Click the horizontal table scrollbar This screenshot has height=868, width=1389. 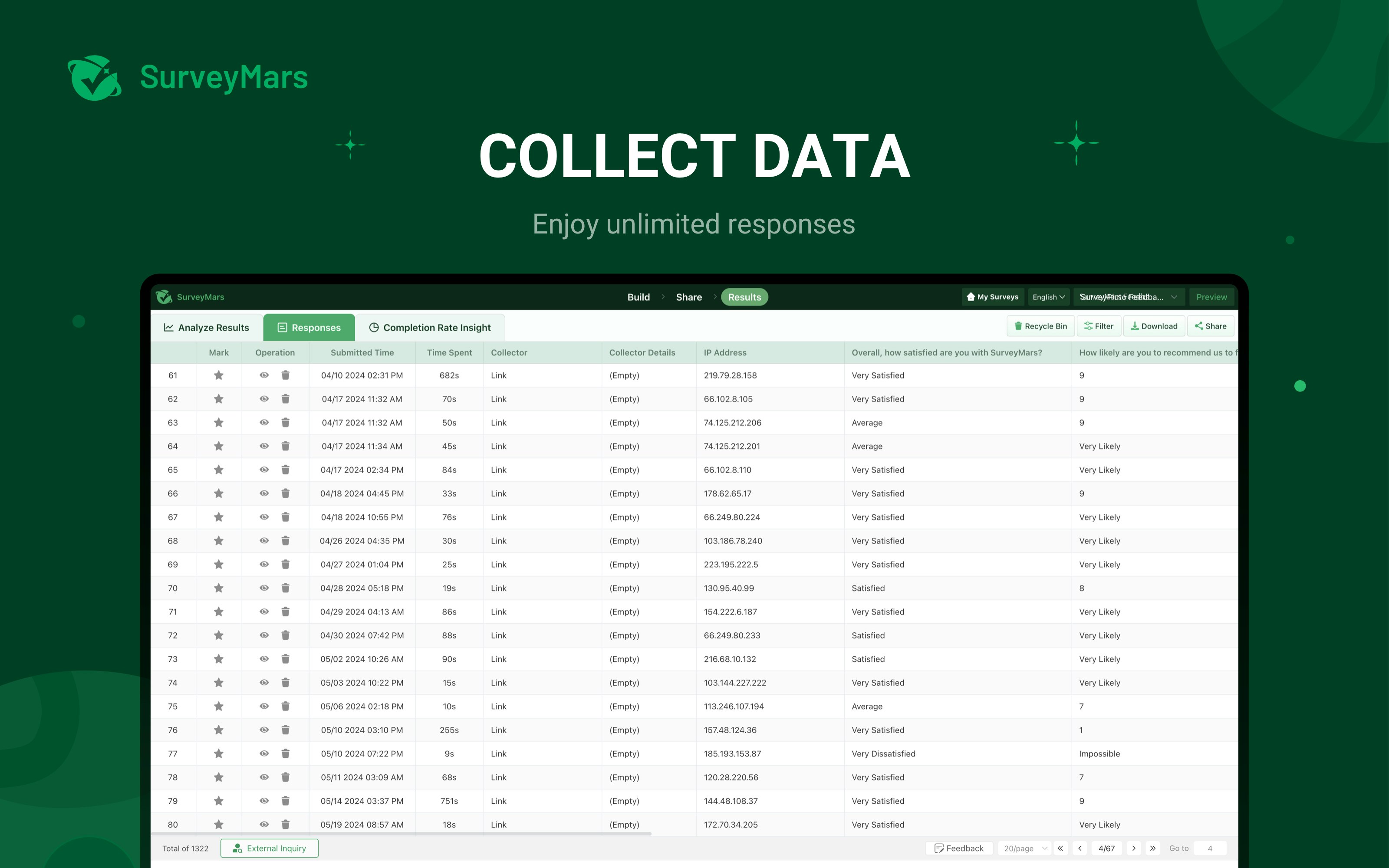tap(401, 833)
